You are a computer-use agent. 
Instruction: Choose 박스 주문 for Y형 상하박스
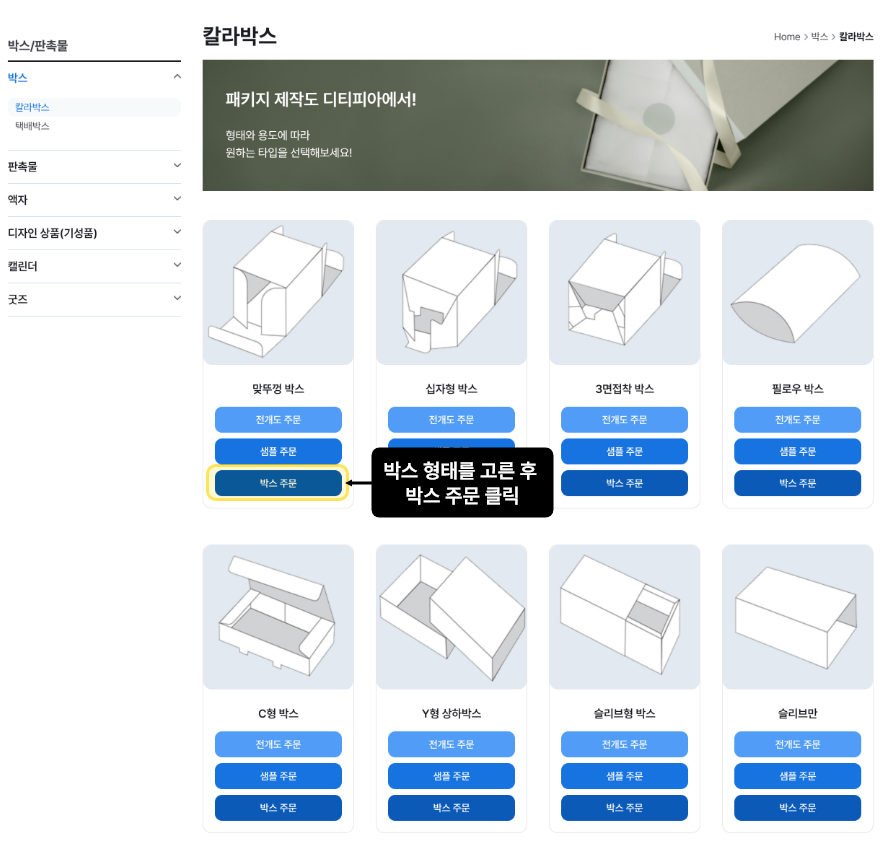point(451,808)
